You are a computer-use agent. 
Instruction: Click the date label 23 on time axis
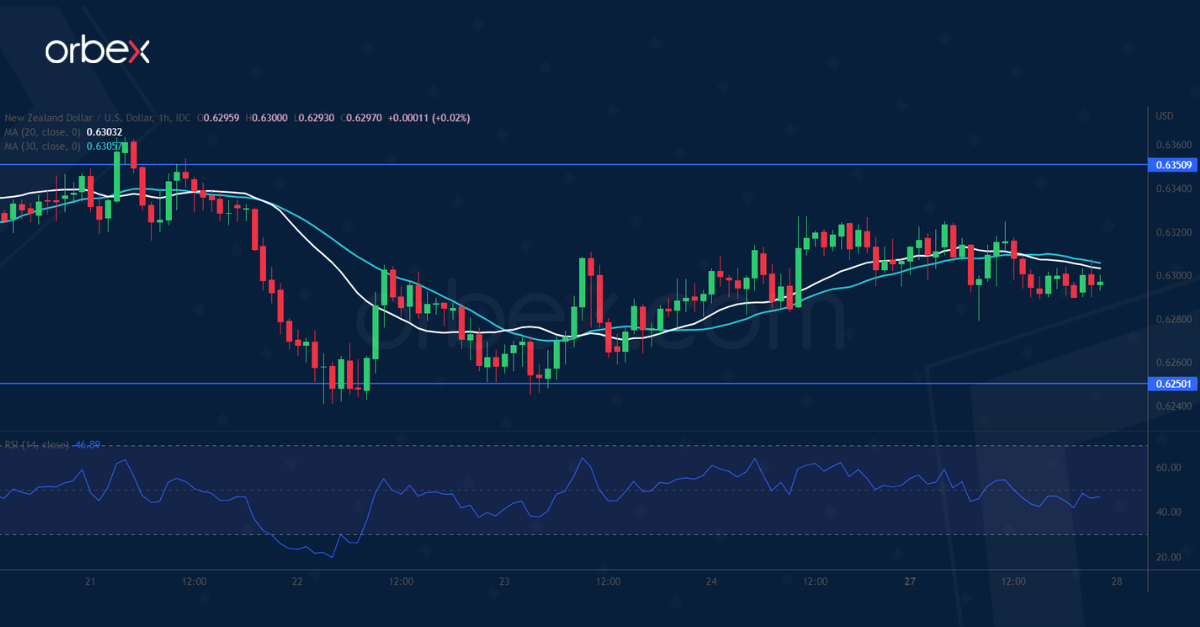pyautogui.click(x=504, y=581)
